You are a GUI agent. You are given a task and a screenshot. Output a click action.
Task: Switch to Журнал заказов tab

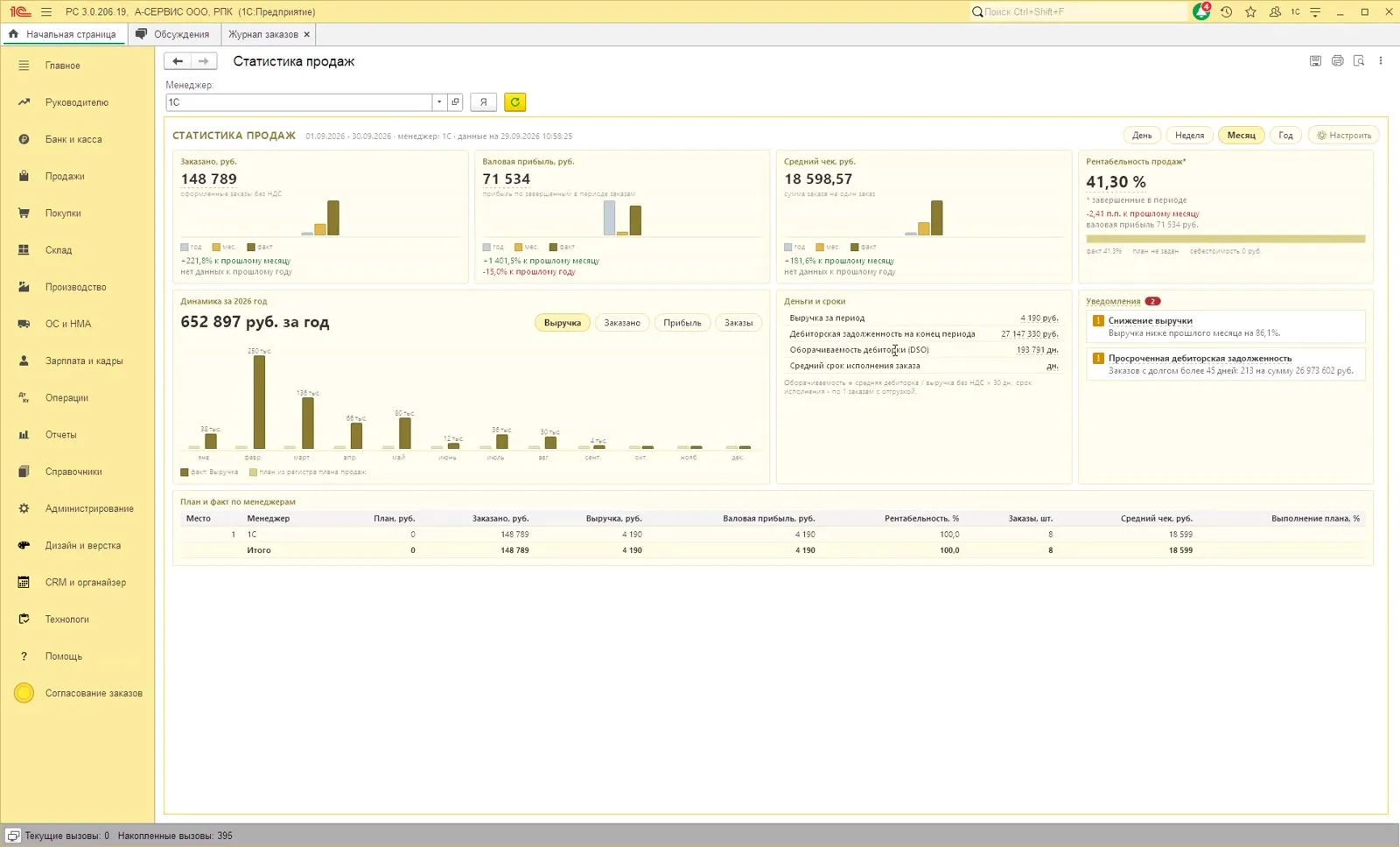point(263,34)
